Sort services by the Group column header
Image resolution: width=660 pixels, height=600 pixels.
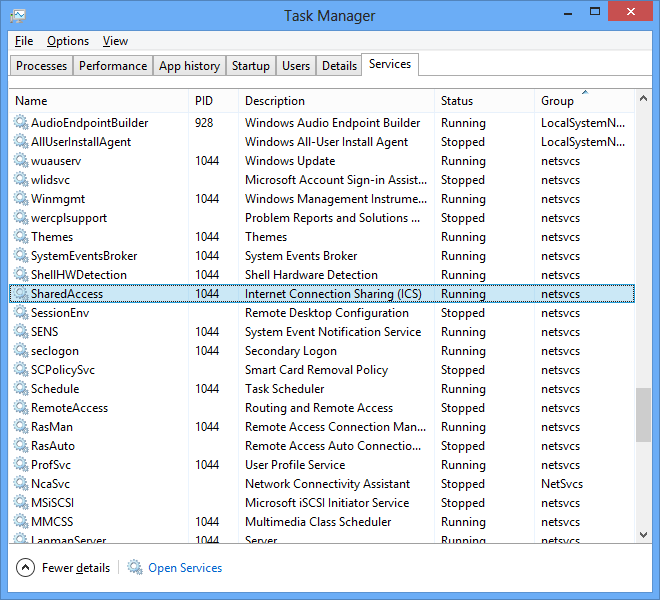(558, 101)
